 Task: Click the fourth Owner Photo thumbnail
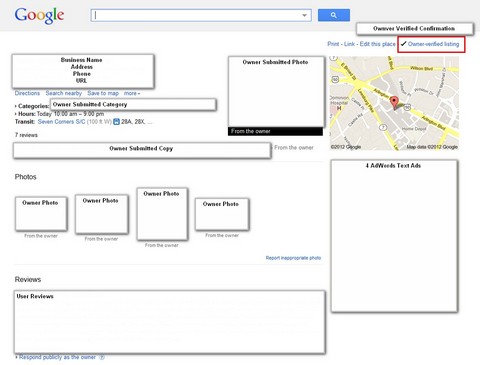tap(222, 214)
